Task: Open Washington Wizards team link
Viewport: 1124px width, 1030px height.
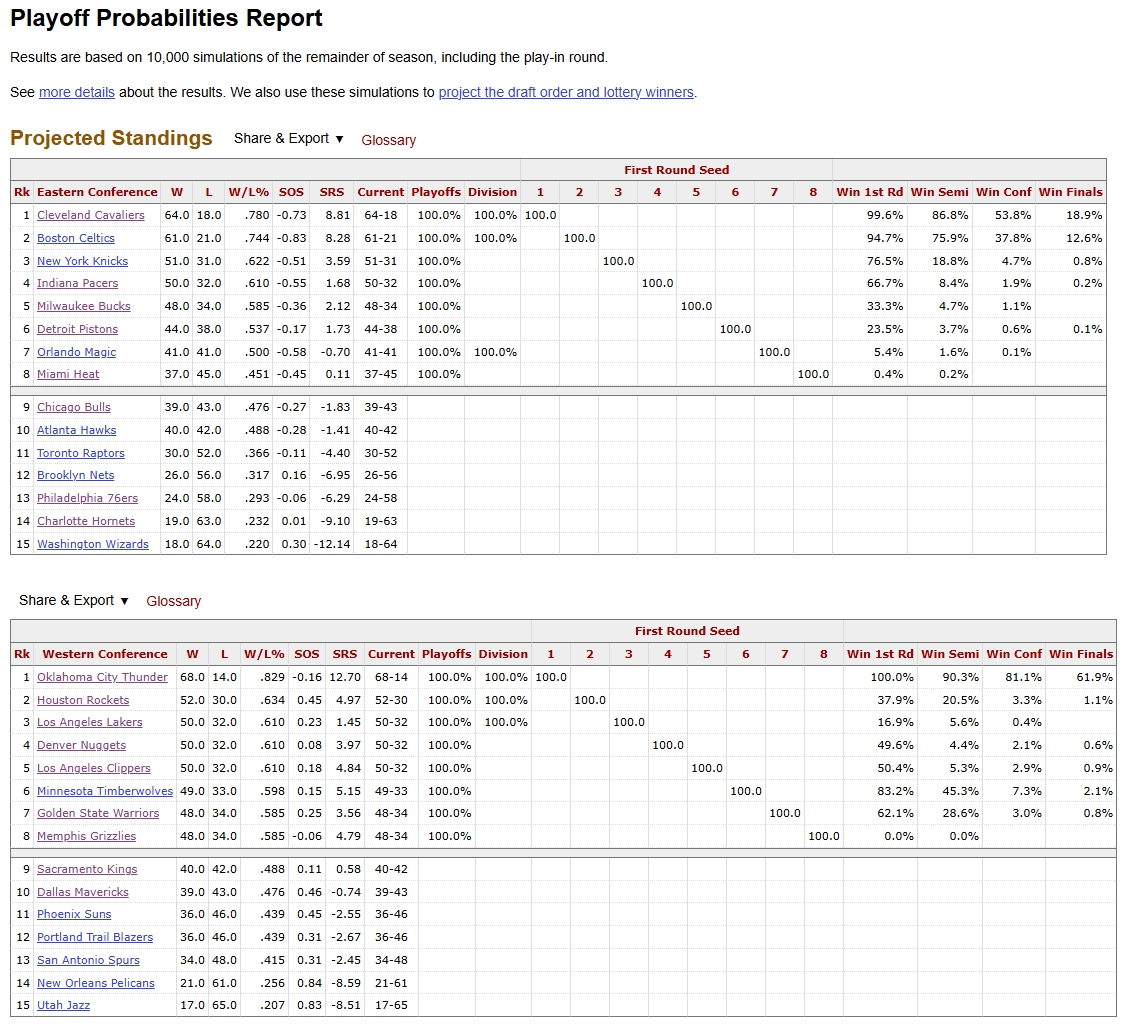Action: click(x=92, y=544)
